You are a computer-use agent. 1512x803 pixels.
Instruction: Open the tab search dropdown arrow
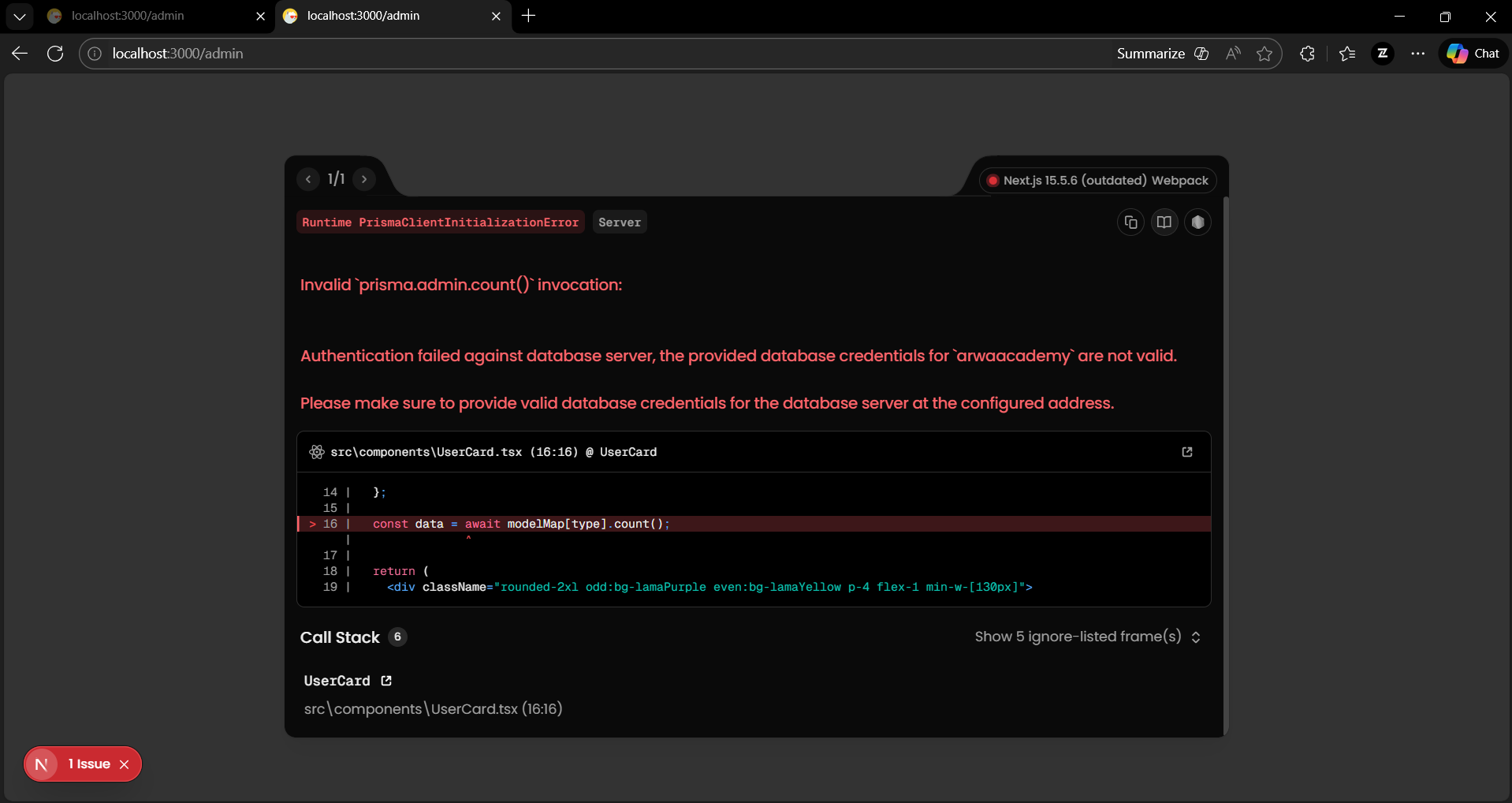pos(20,16)
